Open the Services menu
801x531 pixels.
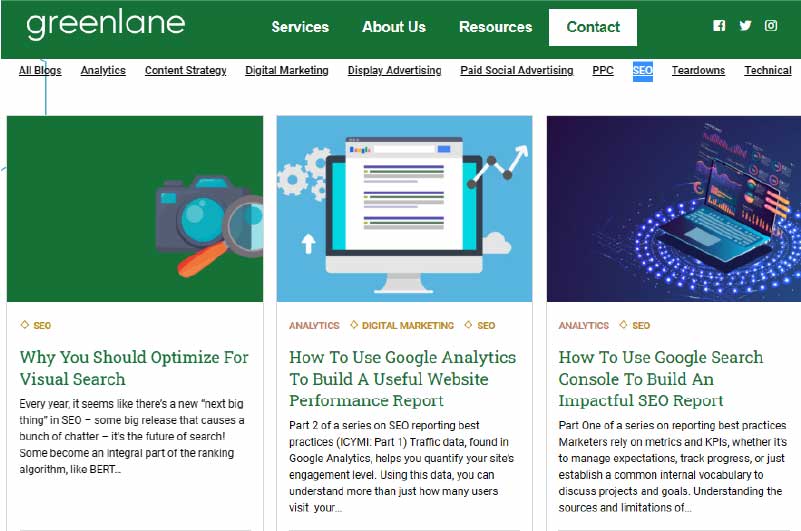(300, 27)
